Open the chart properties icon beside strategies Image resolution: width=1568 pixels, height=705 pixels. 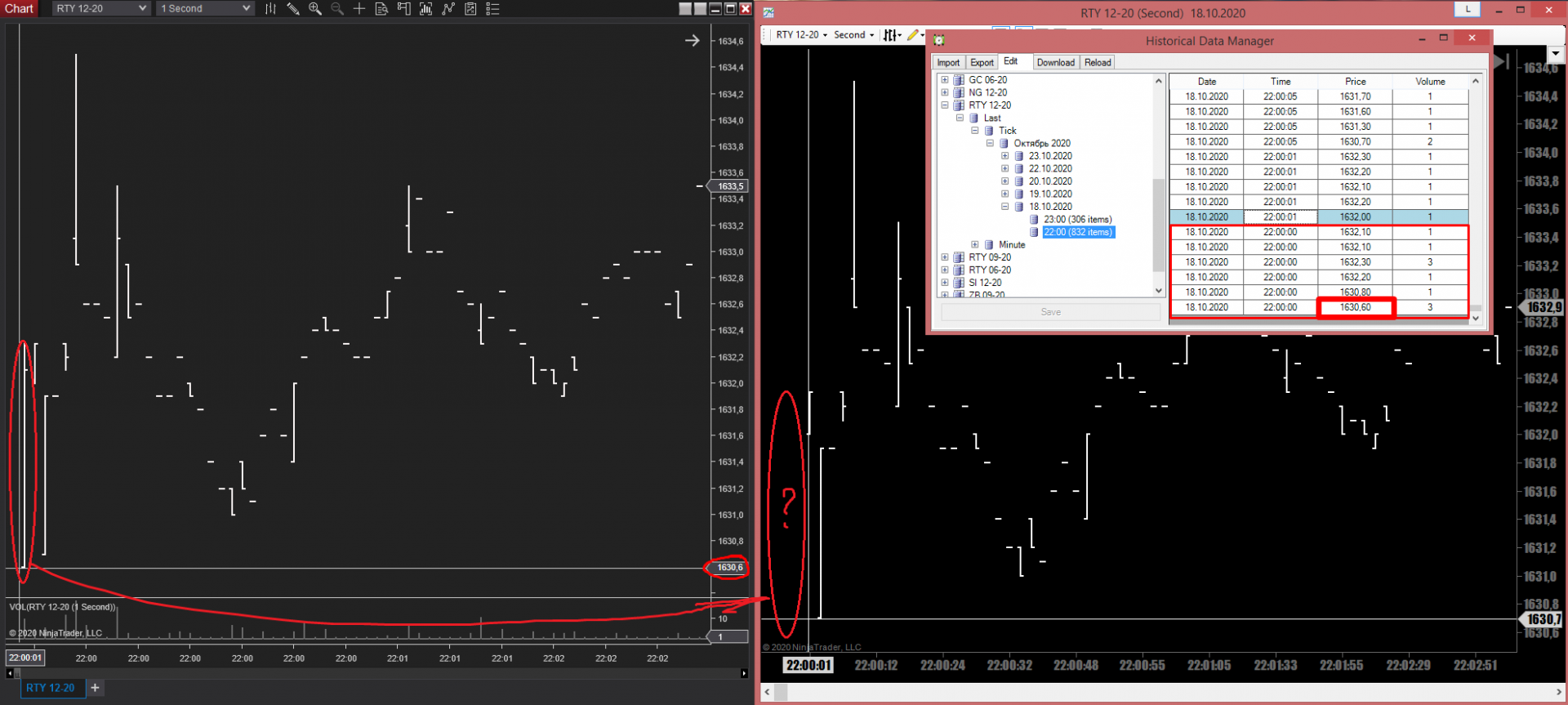470,9
